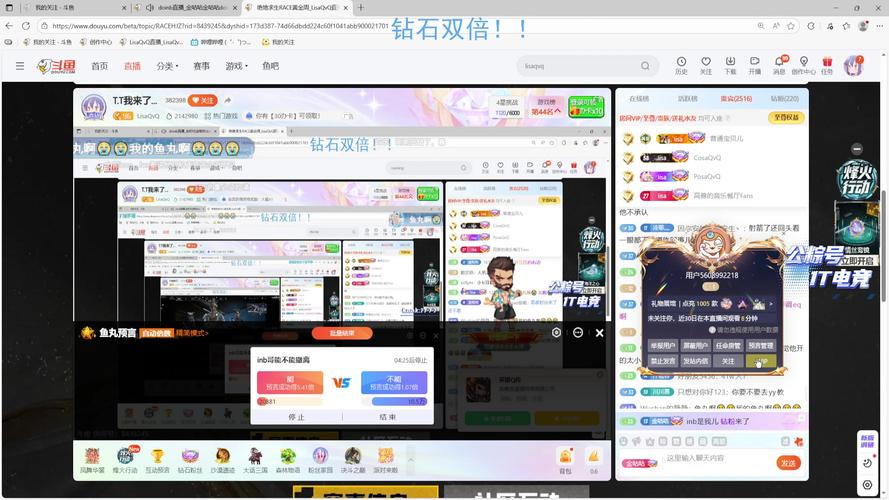Click 禁止发言 in user card

coord(663,361)
